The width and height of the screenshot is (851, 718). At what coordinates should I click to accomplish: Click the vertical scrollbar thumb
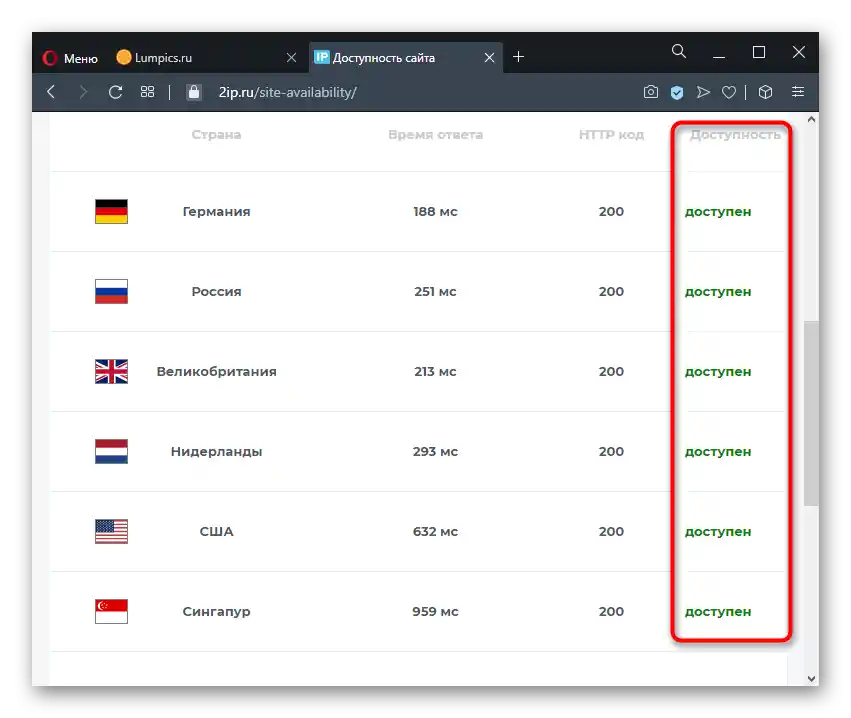811,413
